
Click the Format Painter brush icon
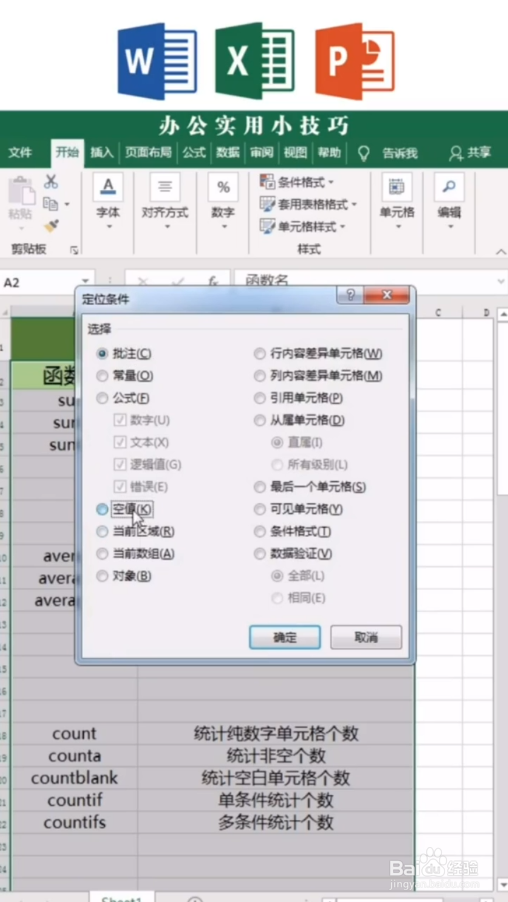[51, 226]
